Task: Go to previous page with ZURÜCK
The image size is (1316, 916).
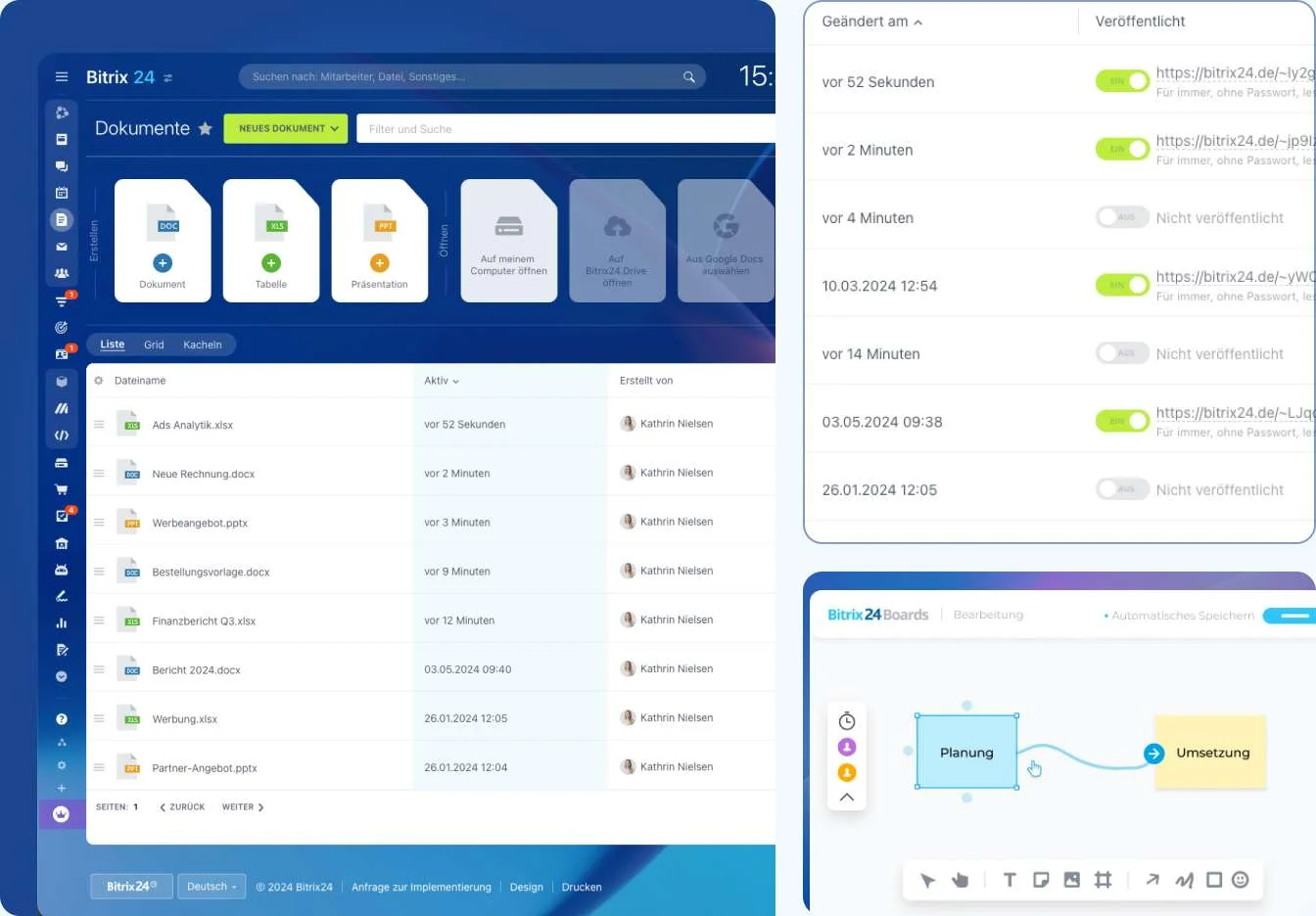Action: coord(182,807)
